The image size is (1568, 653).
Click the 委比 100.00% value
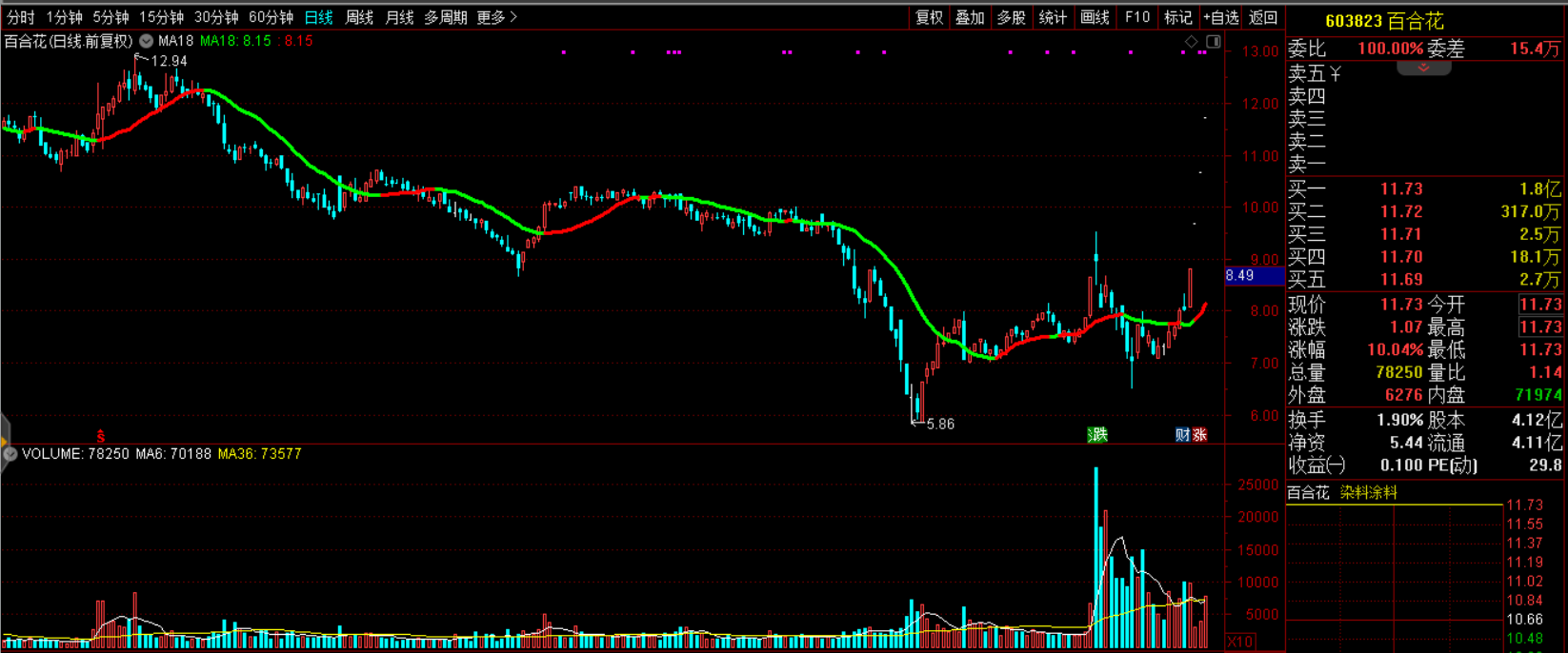pyautogui.click(x=1390, y=49)
